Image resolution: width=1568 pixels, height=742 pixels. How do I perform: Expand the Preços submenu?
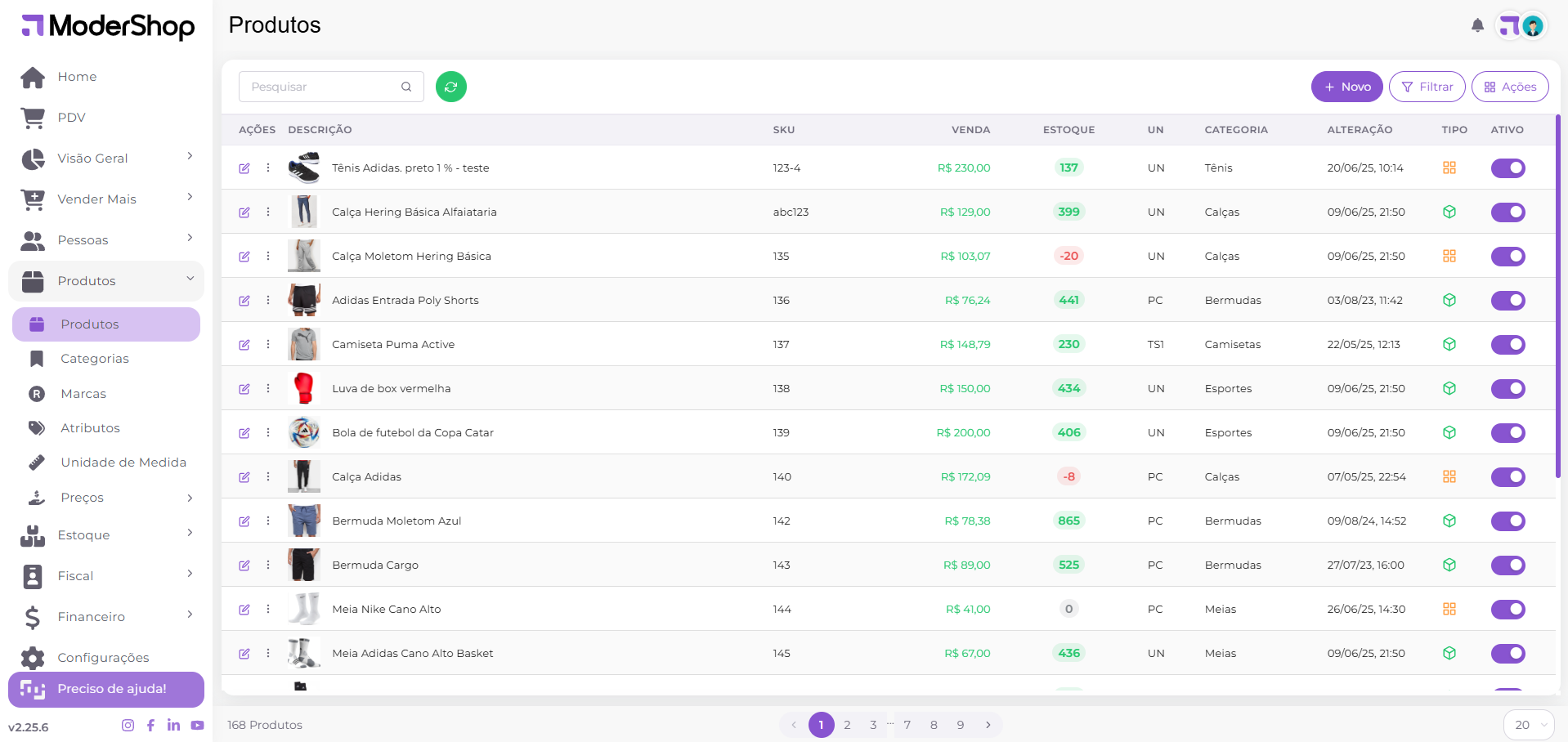[106, 498]
